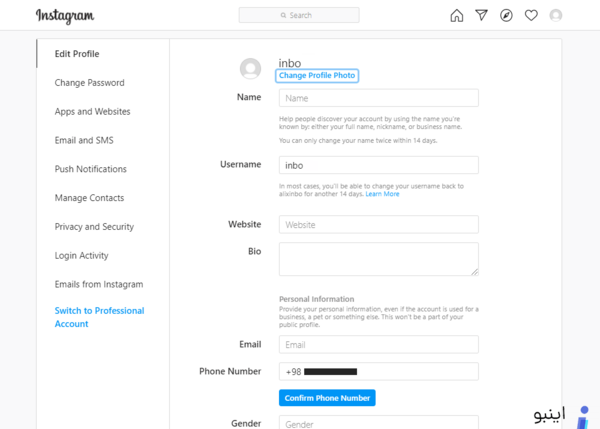600x429 pixels.
Task: Open profile avatar in top bar
Action: (556, 15)
